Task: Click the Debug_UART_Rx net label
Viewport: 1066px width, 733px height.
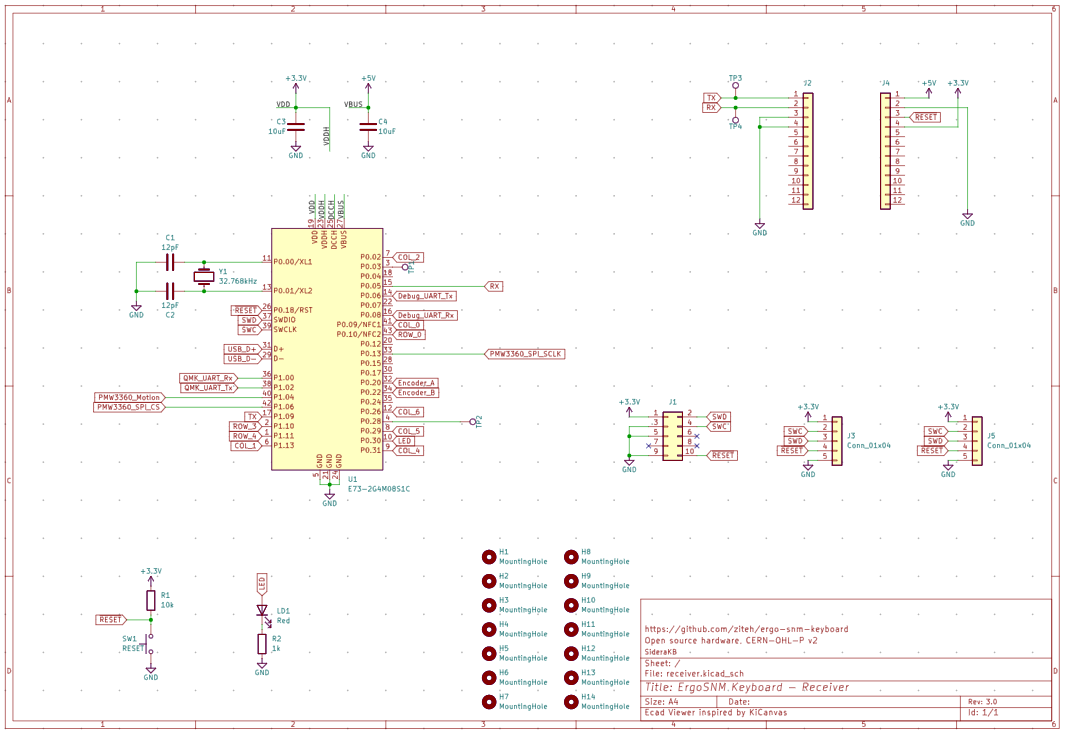Action: [425, 316]
